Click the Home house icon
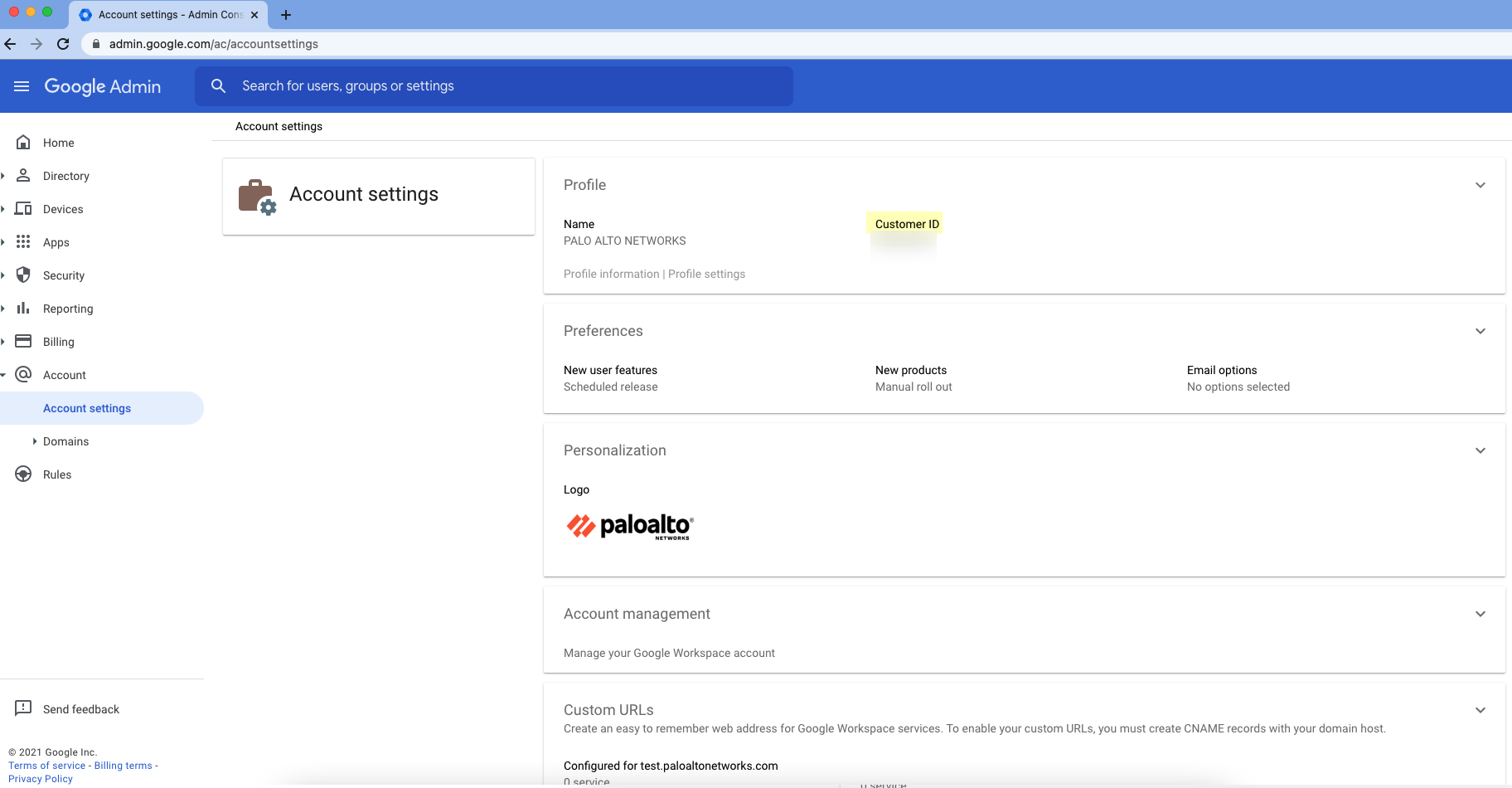Viewport: 1512px width, 788px height. click(23, 142)
